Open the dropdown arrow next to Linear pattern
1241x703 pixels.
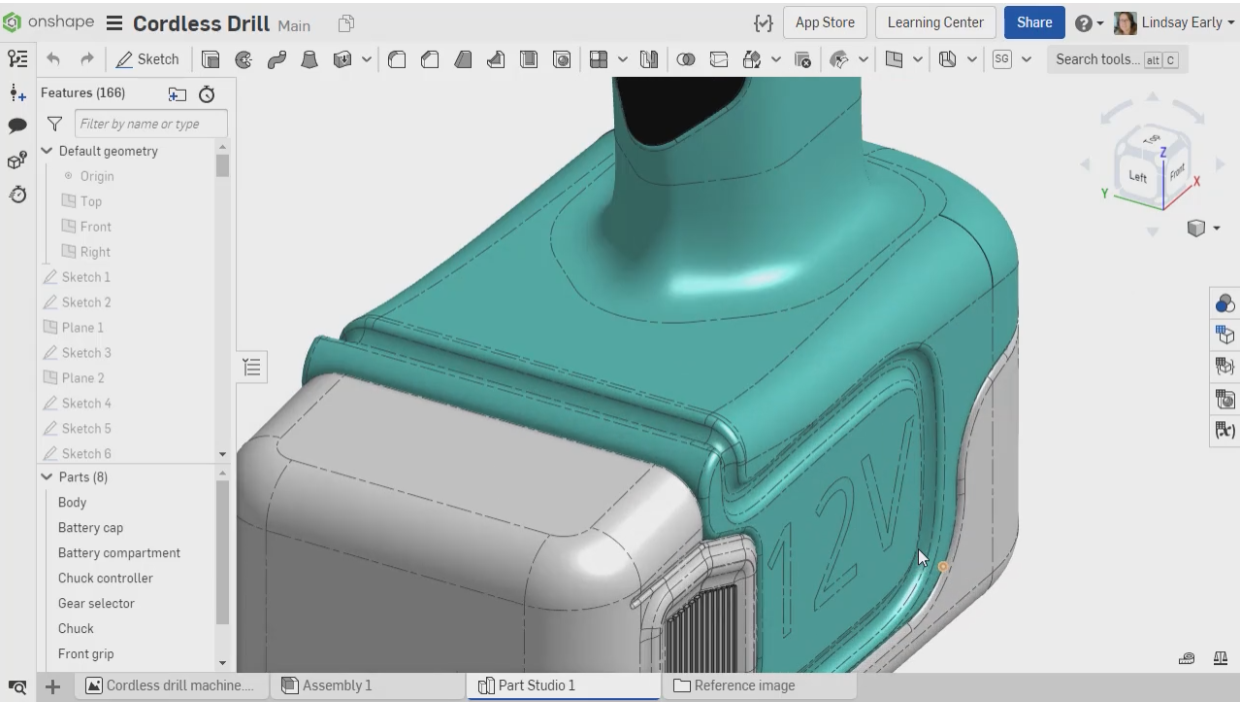tap(622, 60)
